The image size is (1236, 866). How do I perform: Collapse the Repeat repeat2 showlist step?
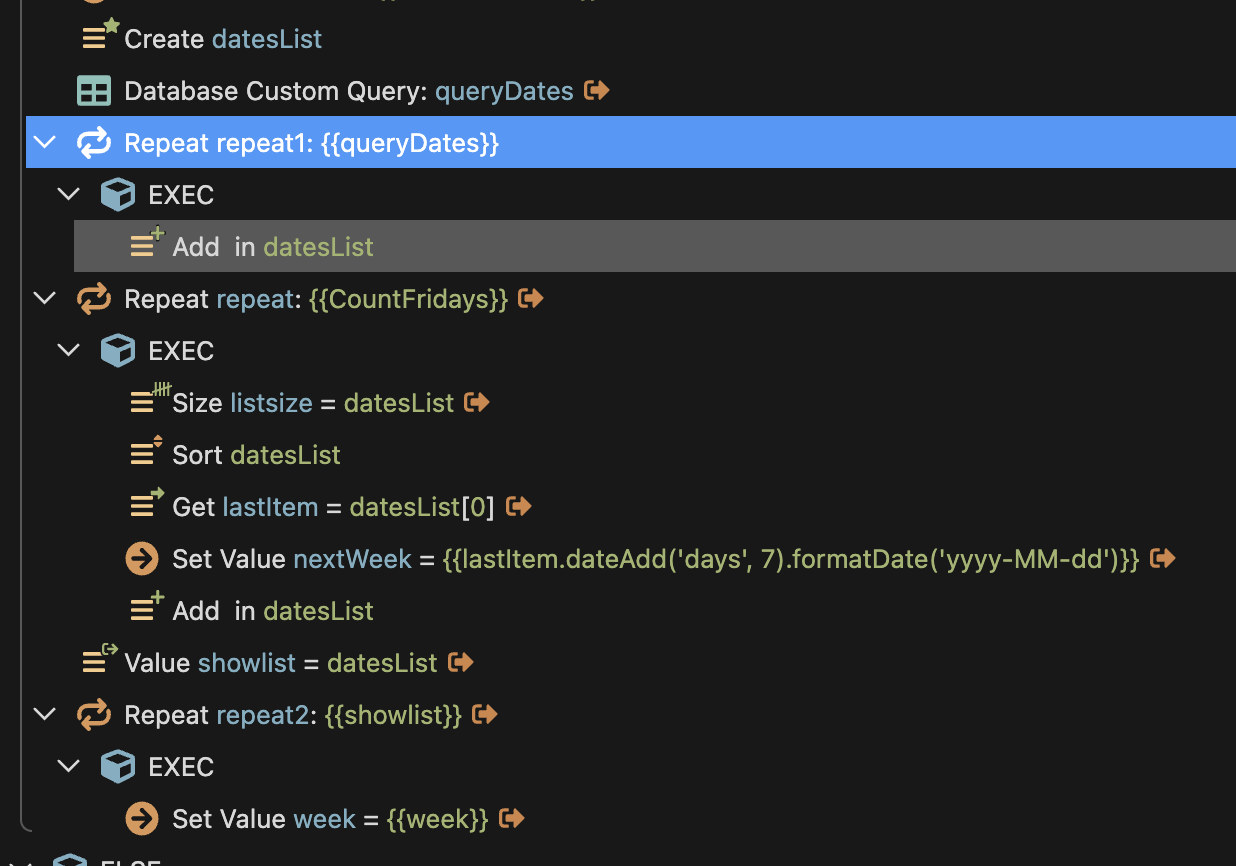(x=44, y=714)
